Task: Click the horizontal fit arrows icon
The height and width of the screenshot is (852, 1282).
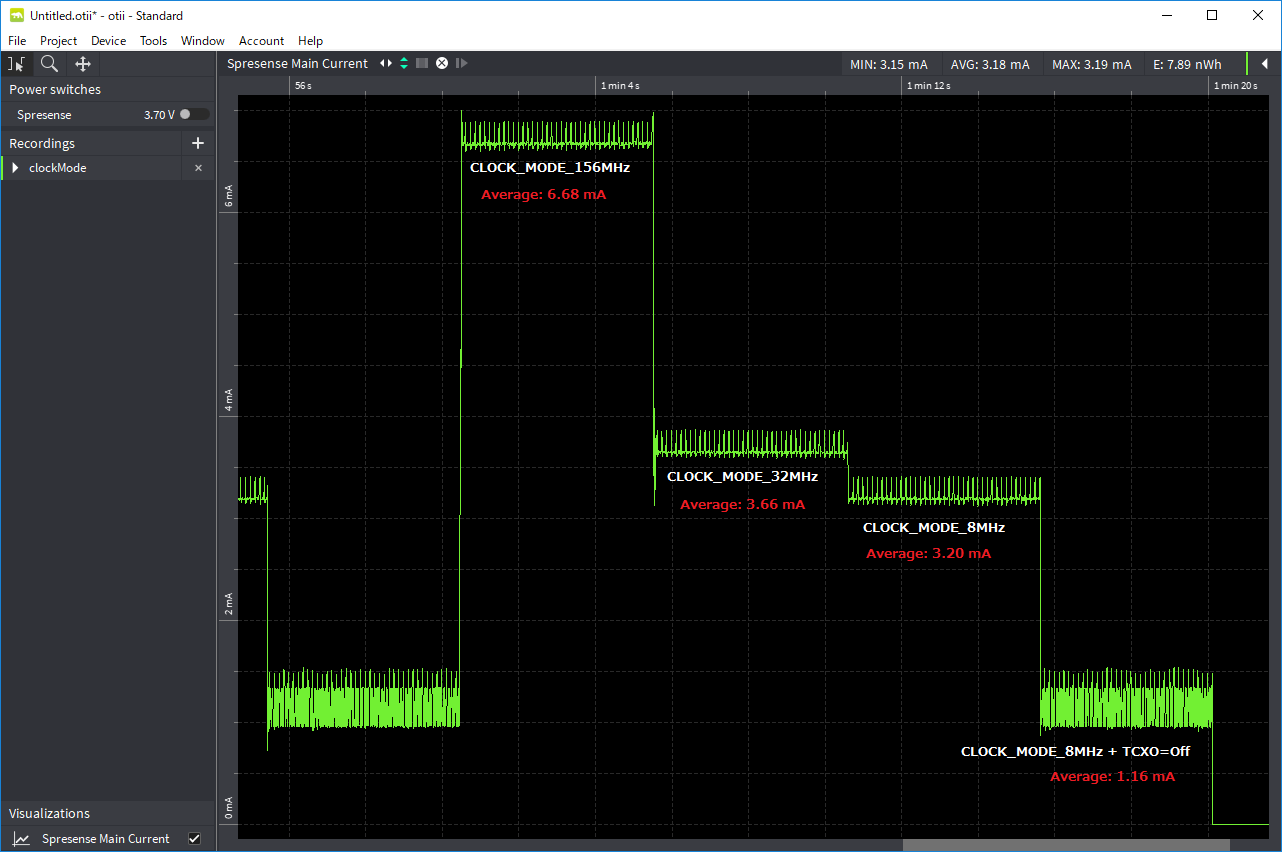Action: tap(386, 64)
